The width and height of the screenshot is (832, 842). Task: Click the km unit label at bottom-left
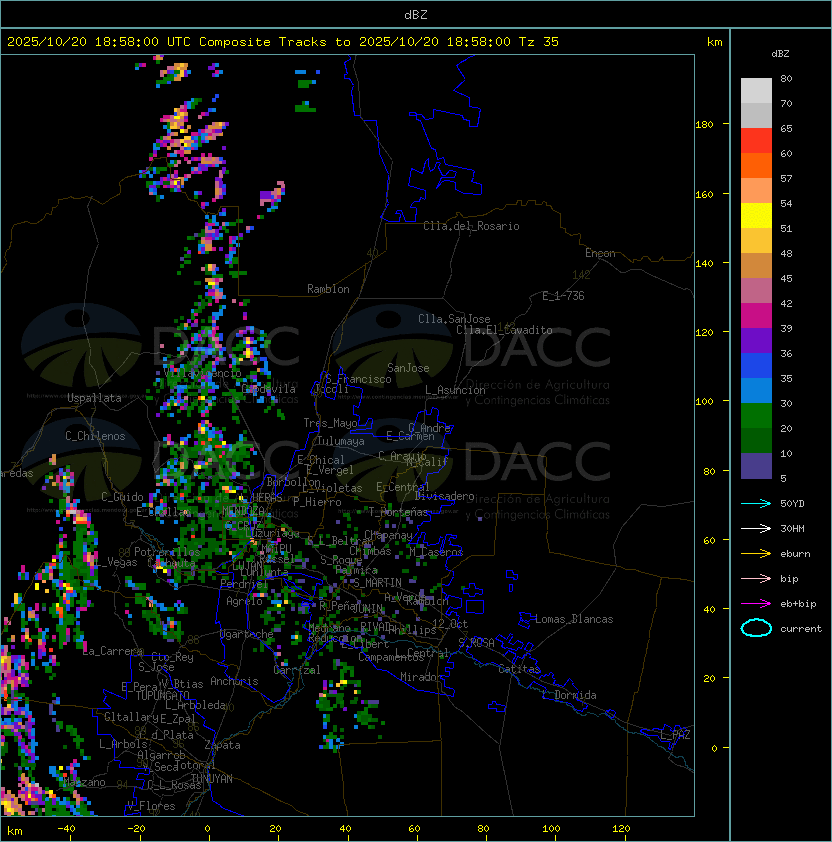coord(15,831)
